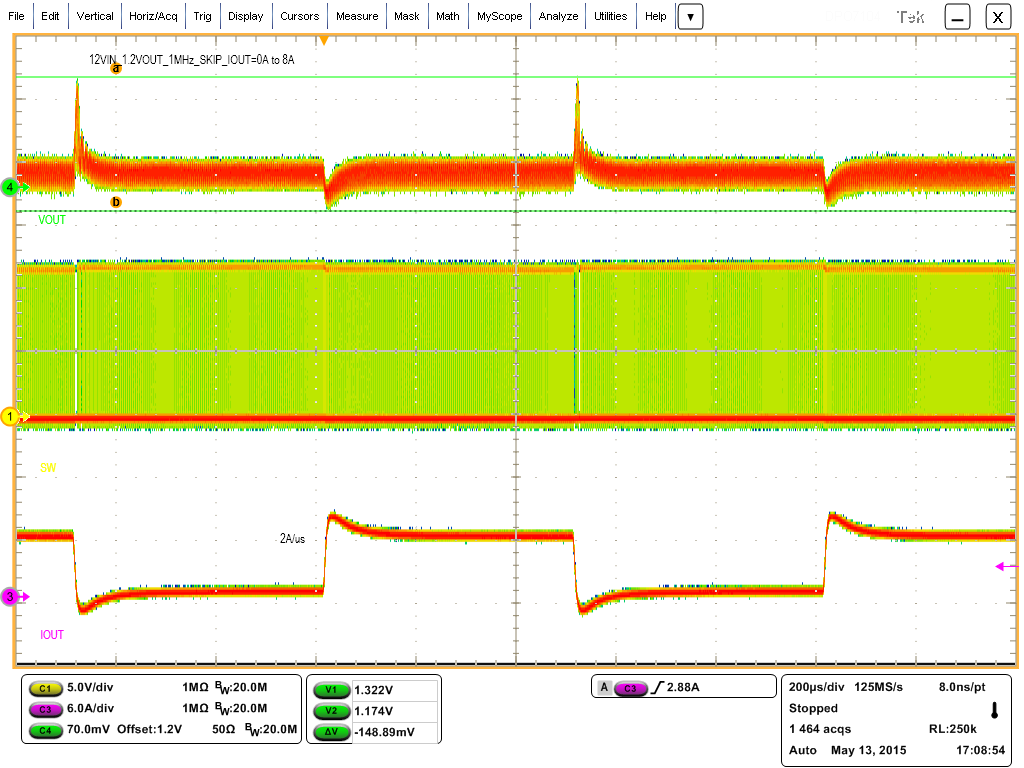Image resolution: width=1024 pixels, height=768 pixels.
Task: Open the Cursors menu
Action: pyautogui.click(x=300, y=16)
